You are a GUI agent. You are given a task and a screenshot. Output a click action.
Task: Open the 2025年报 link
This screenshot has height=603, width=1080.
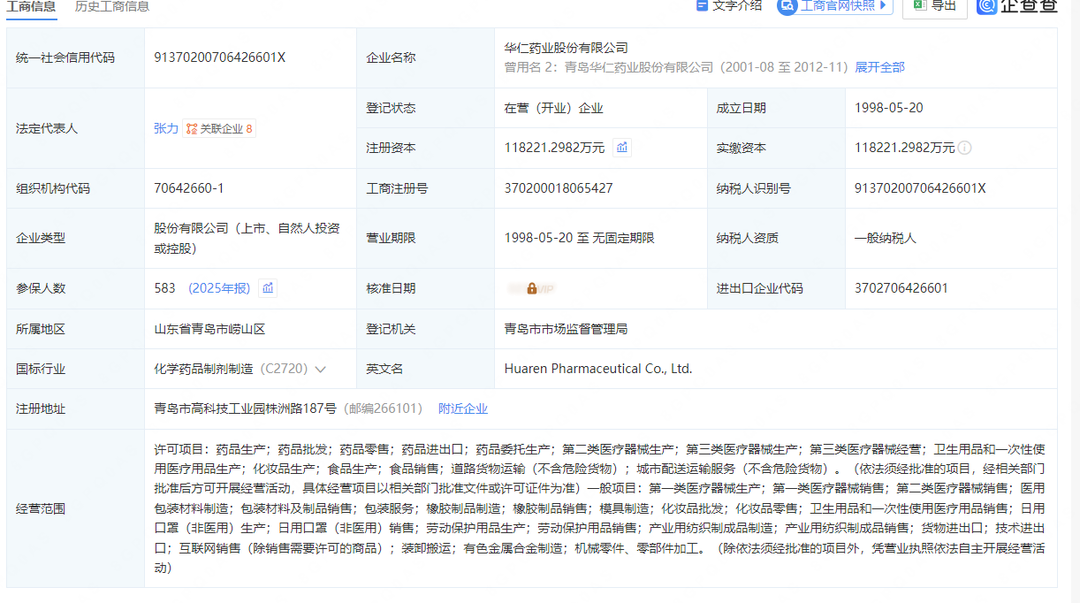(x=219, y=288)
